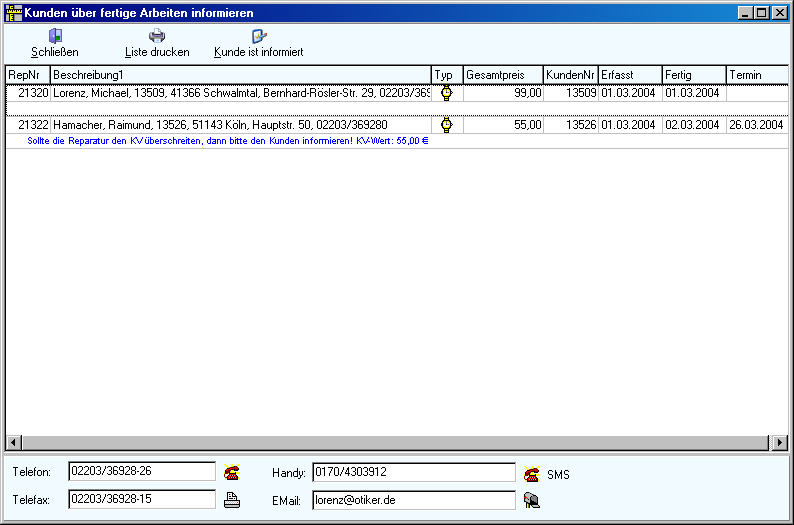Click the Telefax number field

(x=141, y=498)
